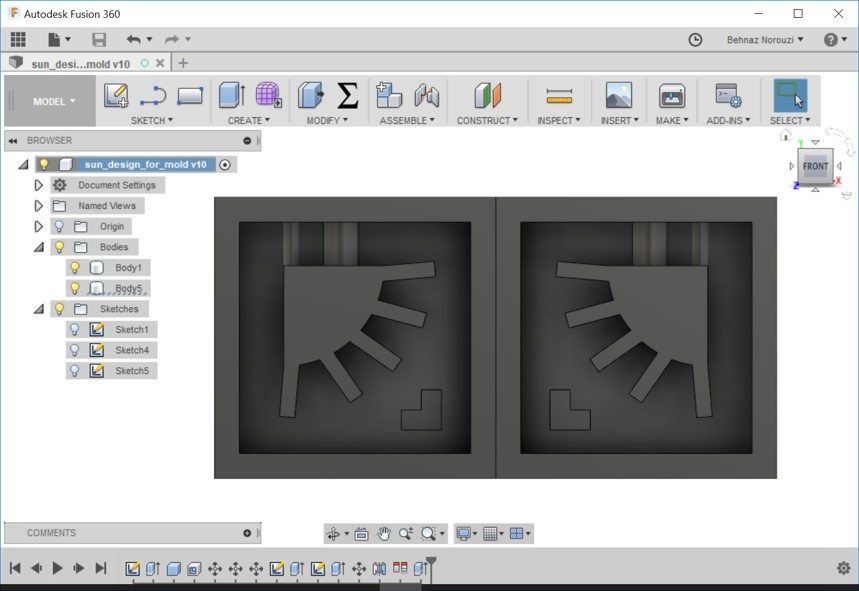Open the ASSEMBLE menu

407,120
